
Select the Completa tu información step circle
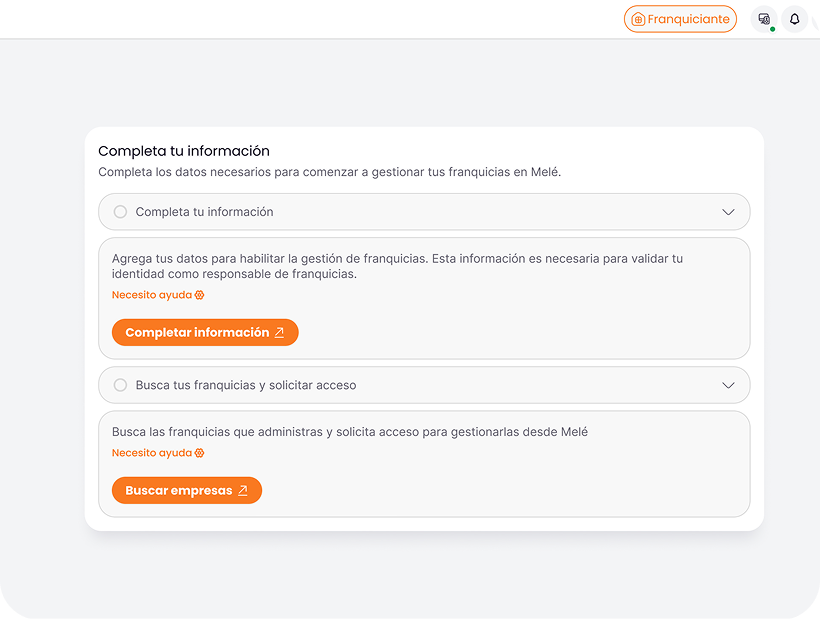(120, 212)
